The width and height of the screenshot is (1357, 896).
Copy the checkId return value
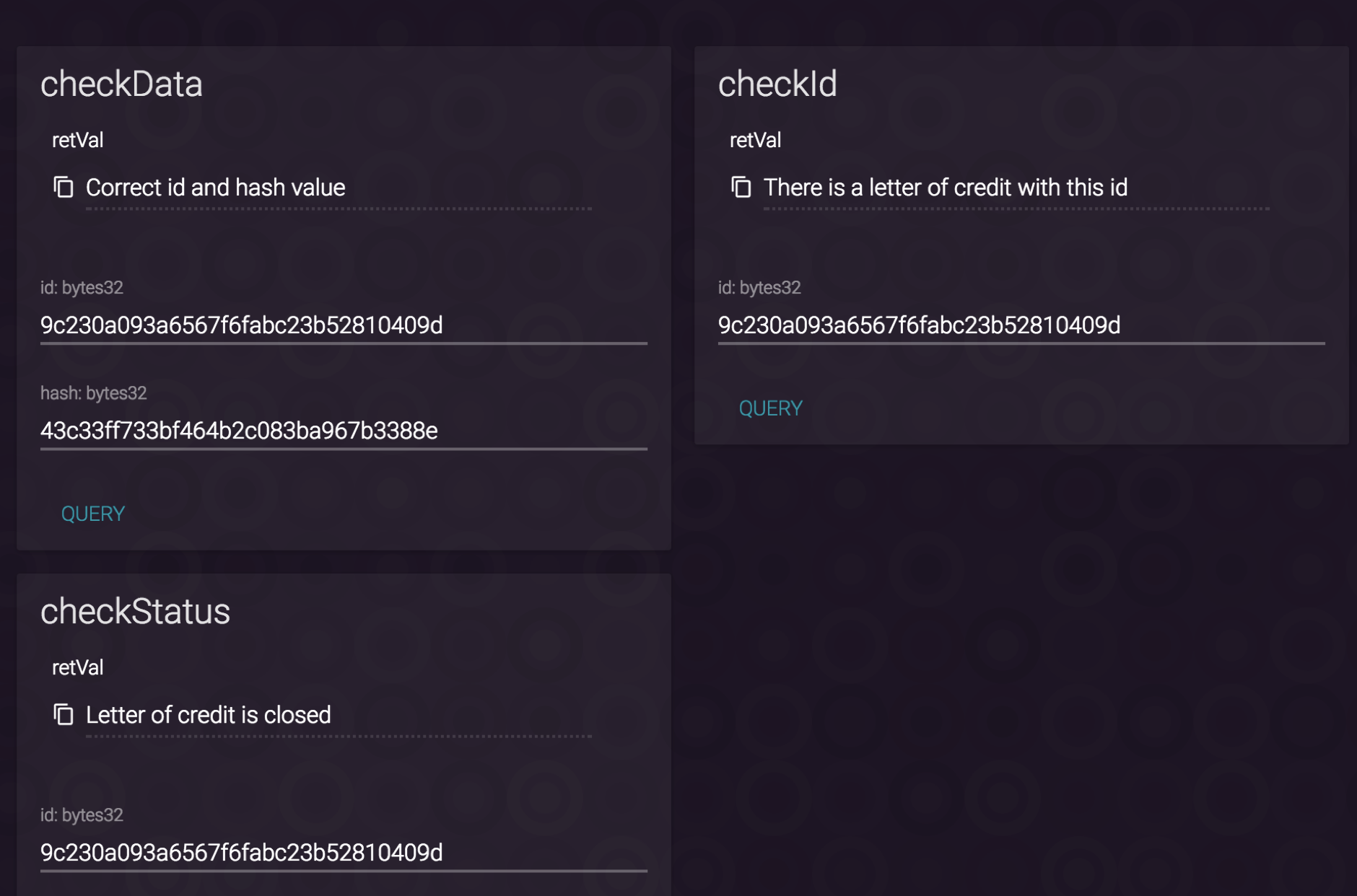(741, 188)
